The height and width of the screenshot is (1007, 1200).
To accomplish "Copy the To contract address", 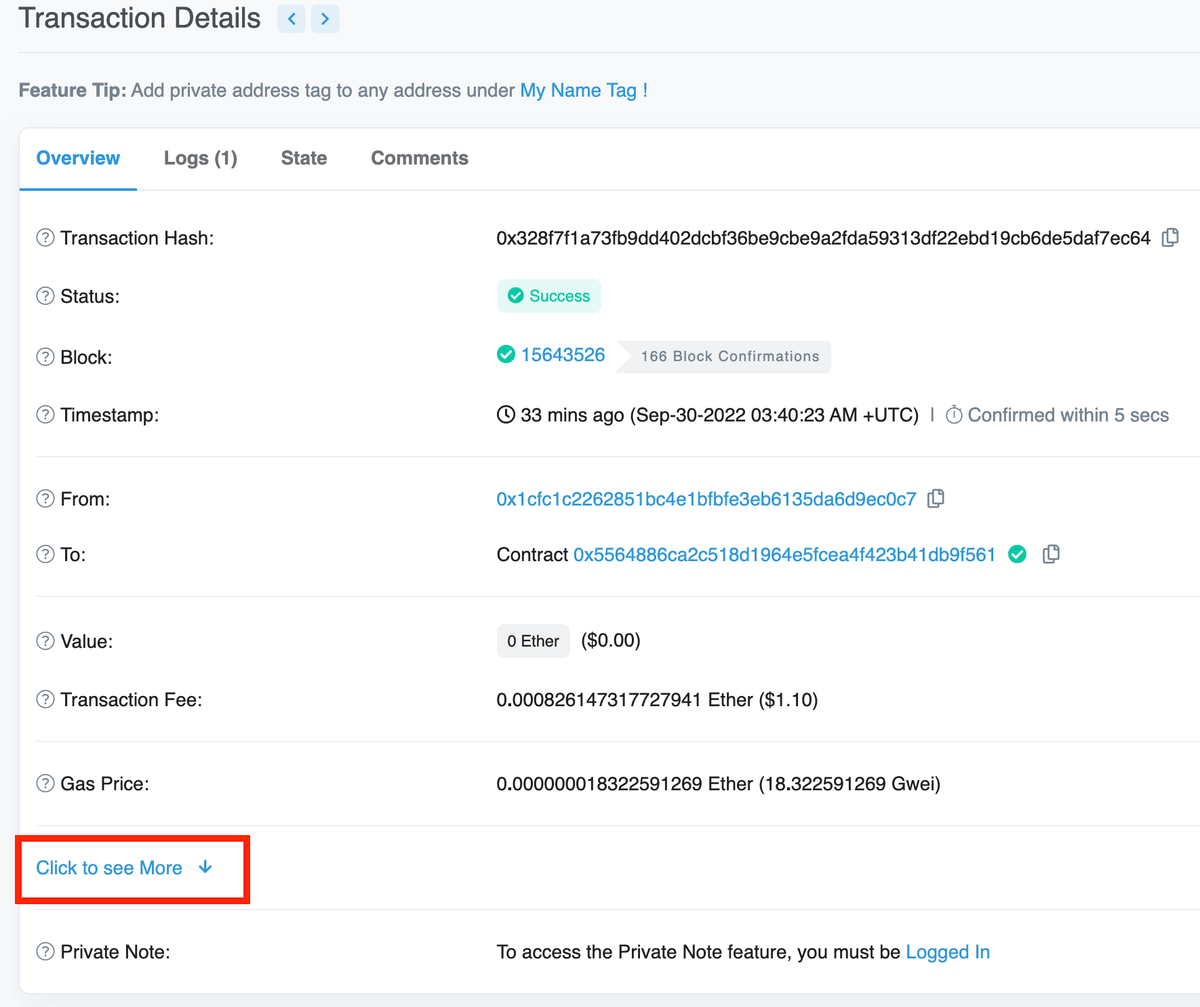I will click(x=1051, y=554).
